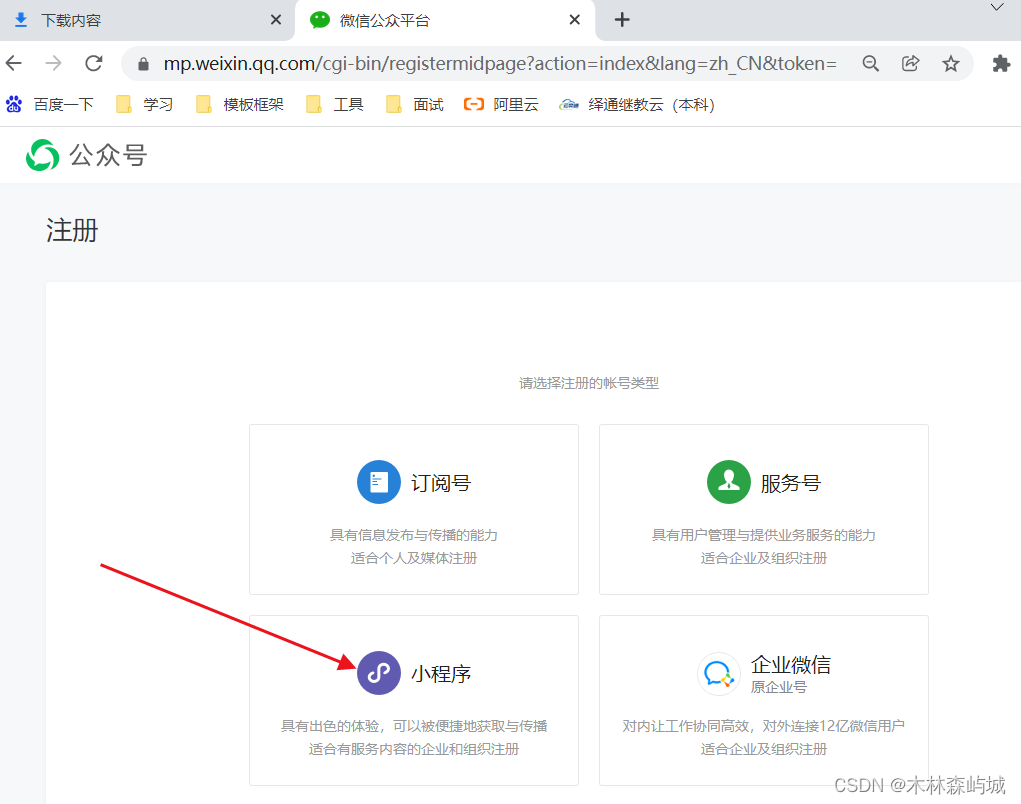
Task: Bookmark this page with the star icon
Action: (x=949, y=63)
